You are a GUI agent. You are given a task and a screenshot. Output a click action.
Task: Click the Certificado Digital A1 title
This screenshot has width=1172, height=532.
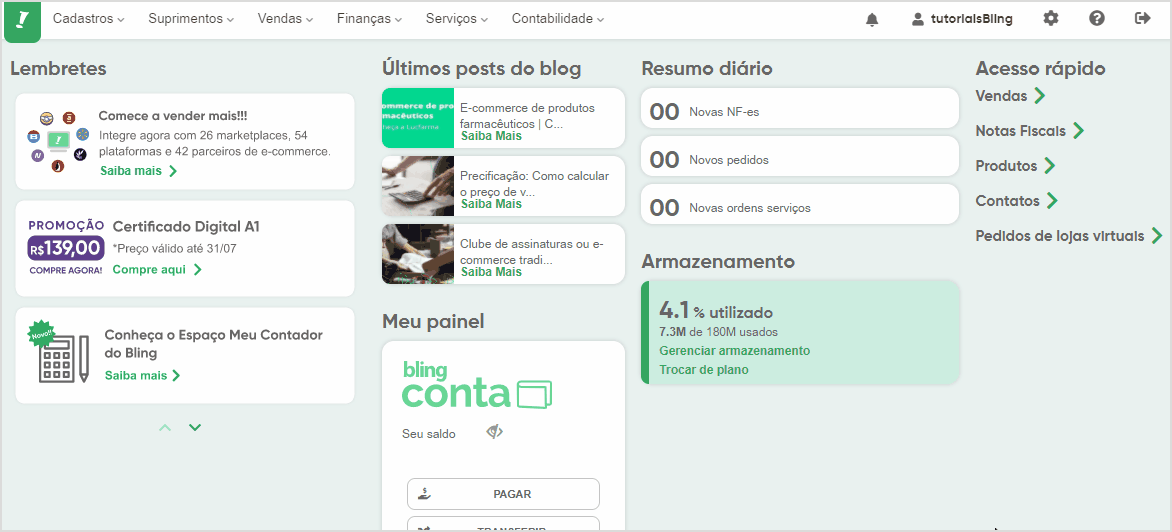[x=186, y=226]
